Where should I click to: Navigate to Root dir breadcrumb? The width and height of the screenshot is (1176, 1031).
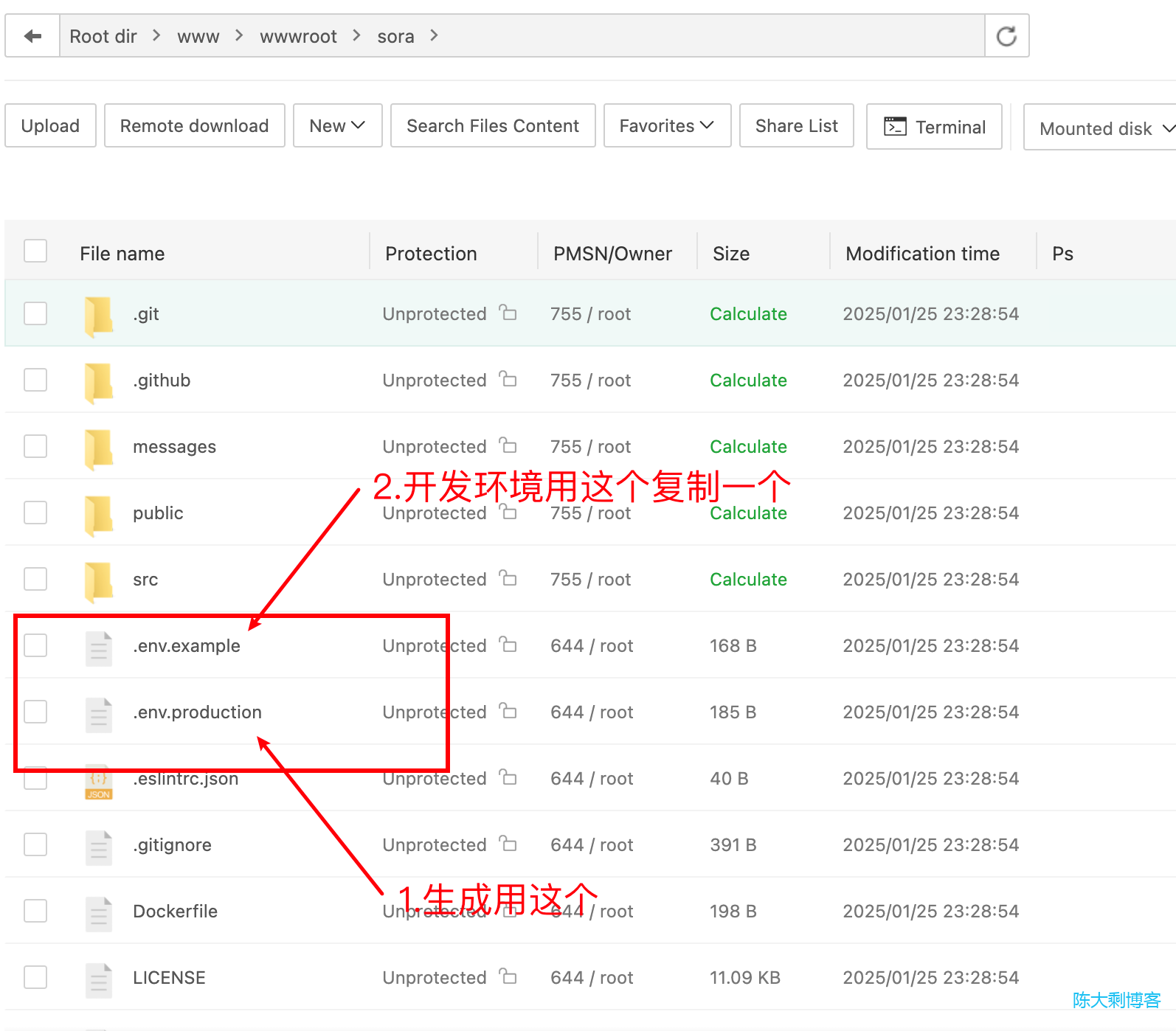[103, 36]
